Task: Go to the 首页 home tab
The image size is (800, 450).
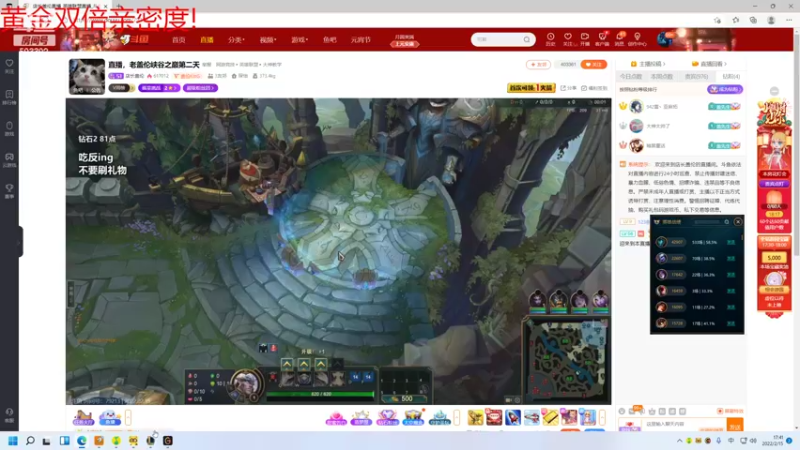Action: point(179,40)
